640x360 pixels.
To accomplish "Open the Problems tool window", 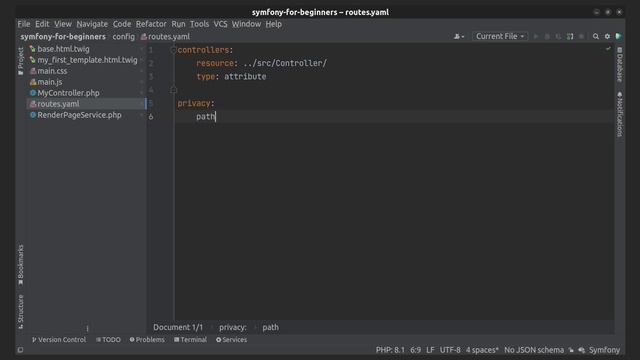I will tap(147, 340).
